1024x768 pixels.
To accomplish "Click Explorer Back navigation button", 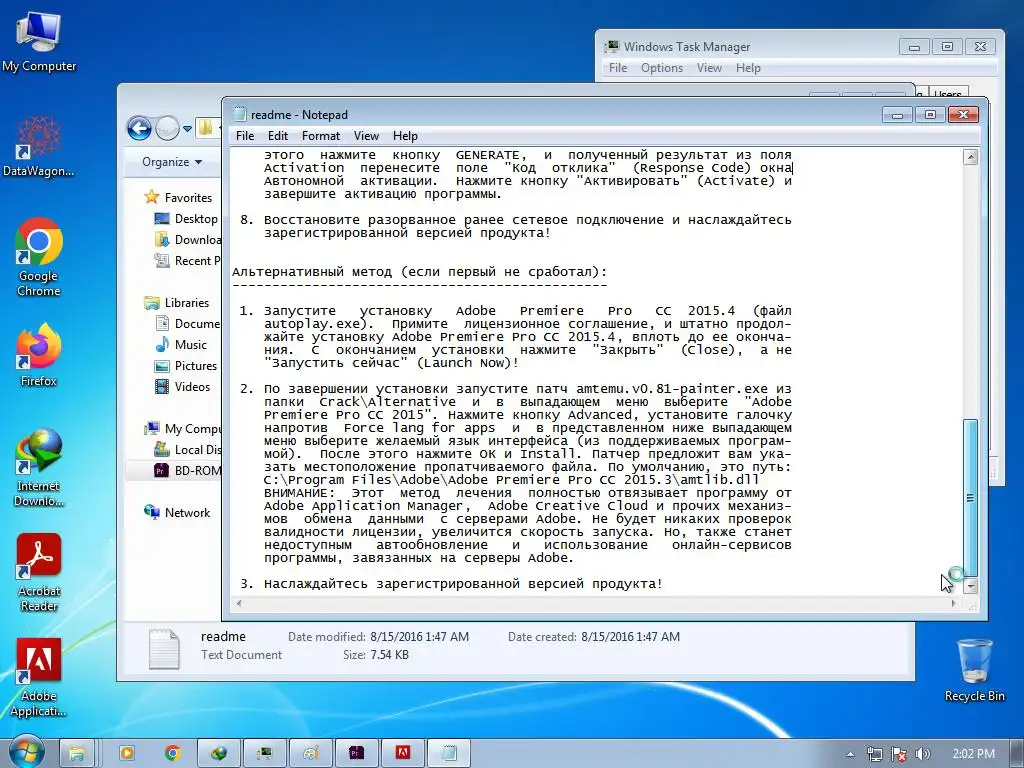I will click(x=139, y=128).
